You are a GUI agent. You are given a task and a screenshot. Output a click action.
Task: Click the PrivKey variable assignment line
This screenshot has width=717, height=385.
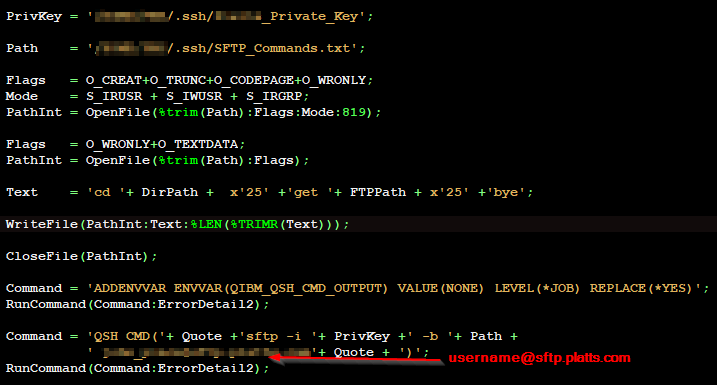coord(190,16)
